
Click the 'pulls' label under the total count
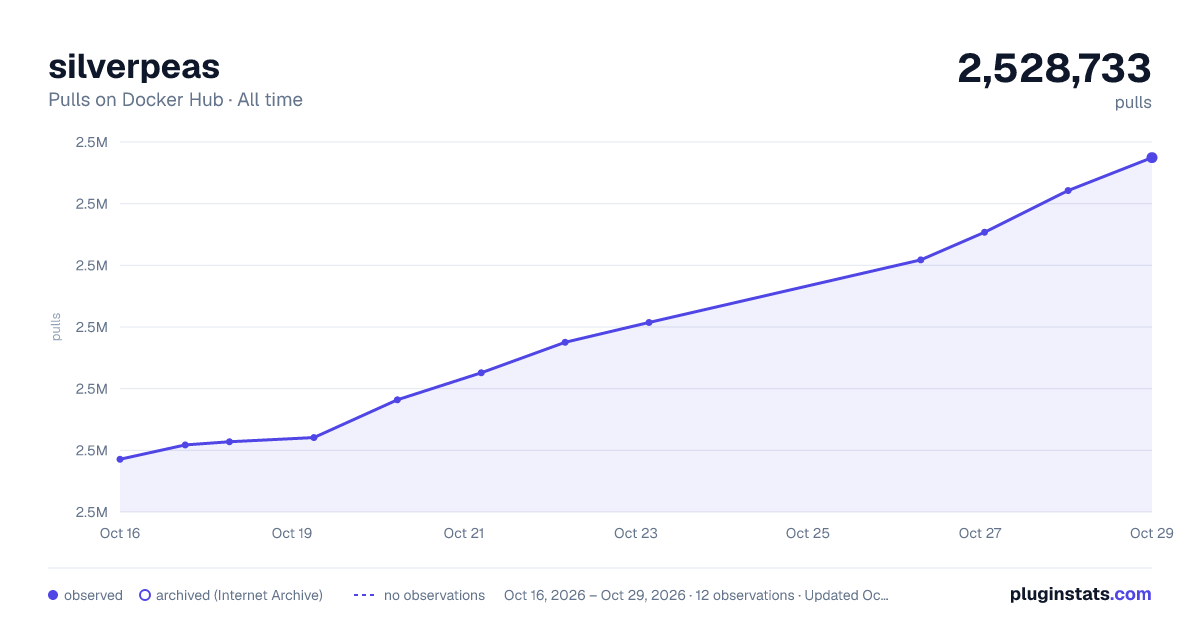[1133, 102]
